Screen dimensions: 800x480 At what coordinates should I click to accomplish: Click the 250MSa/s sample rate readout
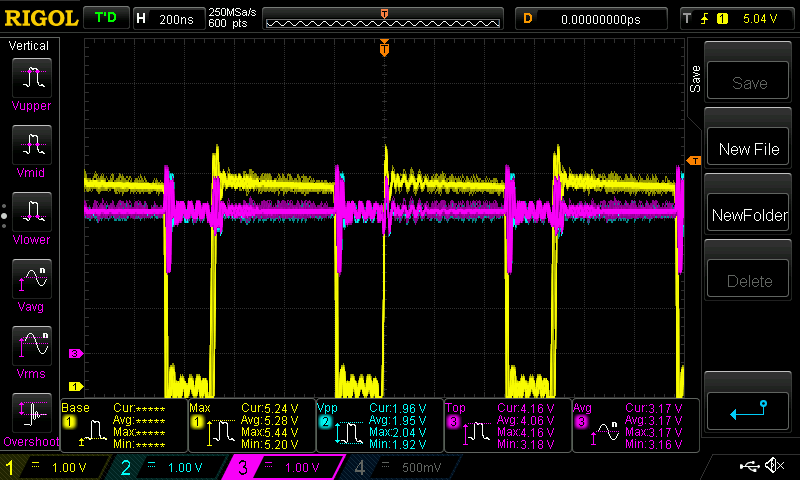point(232,13)
